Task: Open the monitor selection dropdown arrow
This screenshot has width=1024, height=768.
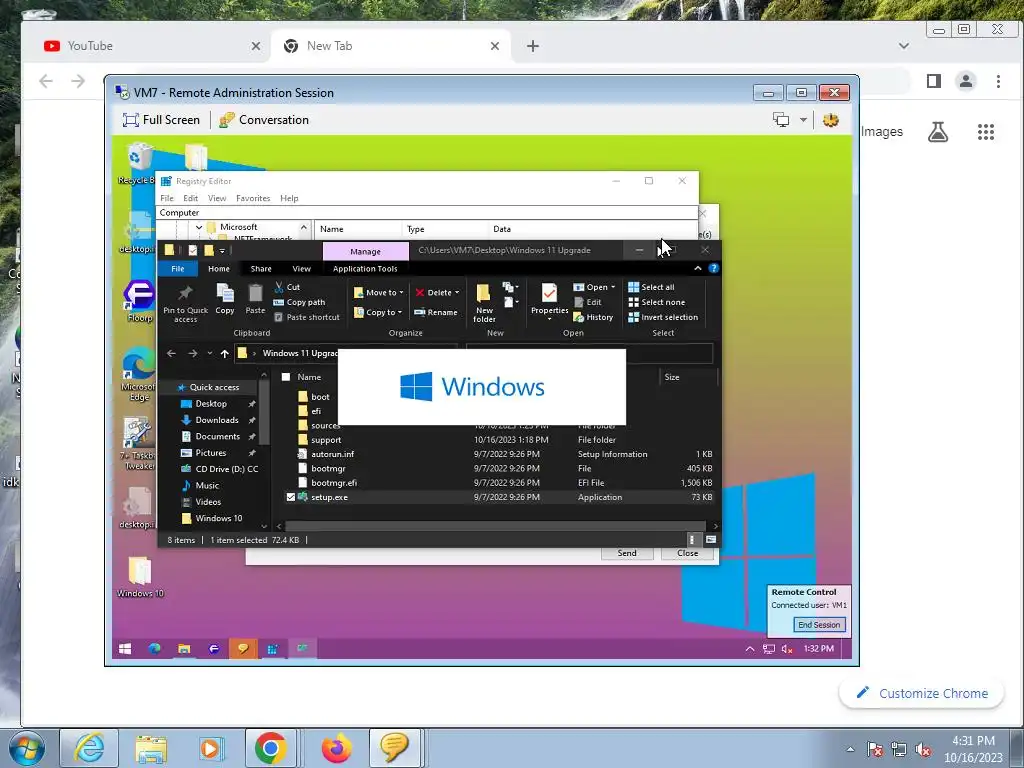Action: 803,120
